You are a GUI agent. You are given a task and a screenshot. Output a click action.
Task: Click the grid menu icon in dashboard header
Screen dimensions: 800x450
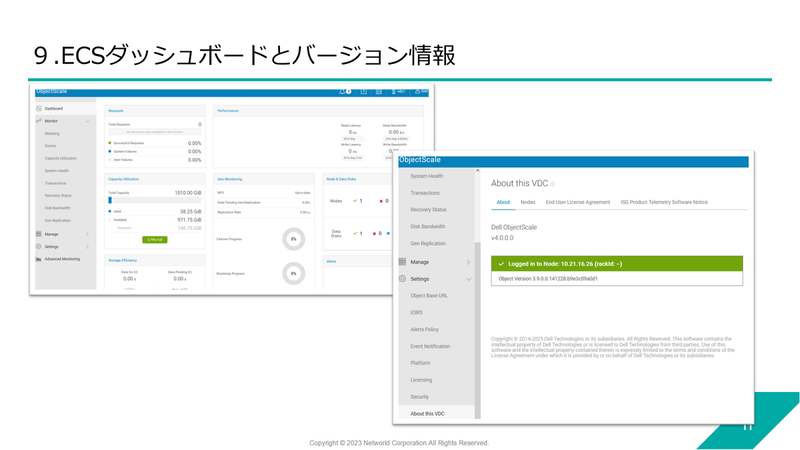click(x=379, y=91)
